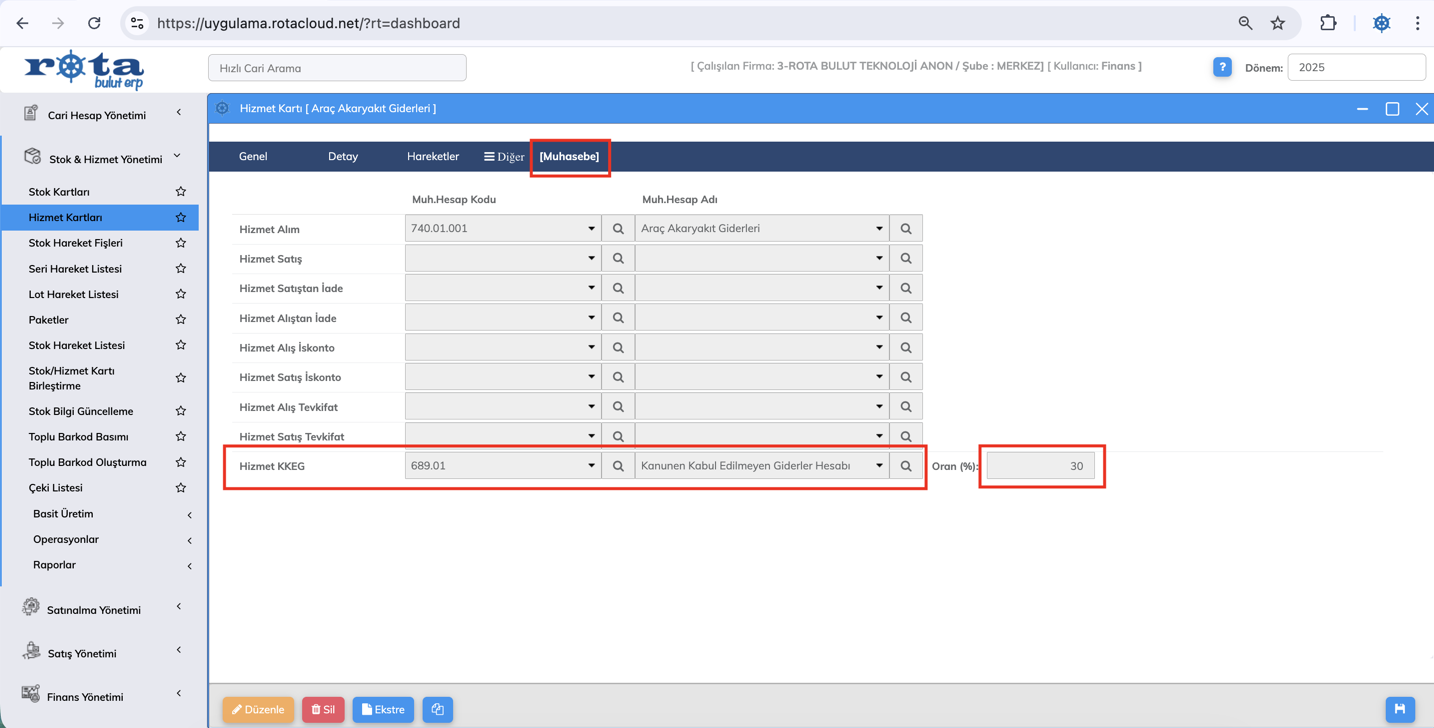Bookmark this page with the browser star
Viewport: 1434px width, 728px height.
tap(1278, 23)
